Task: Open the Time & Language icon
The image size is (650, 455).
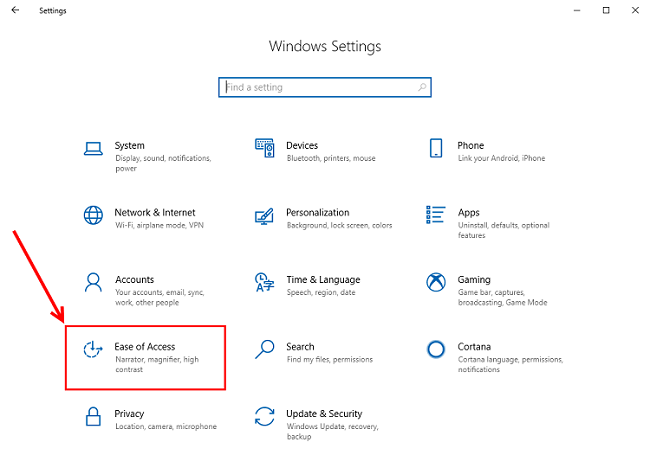Action: pos(265,281)
